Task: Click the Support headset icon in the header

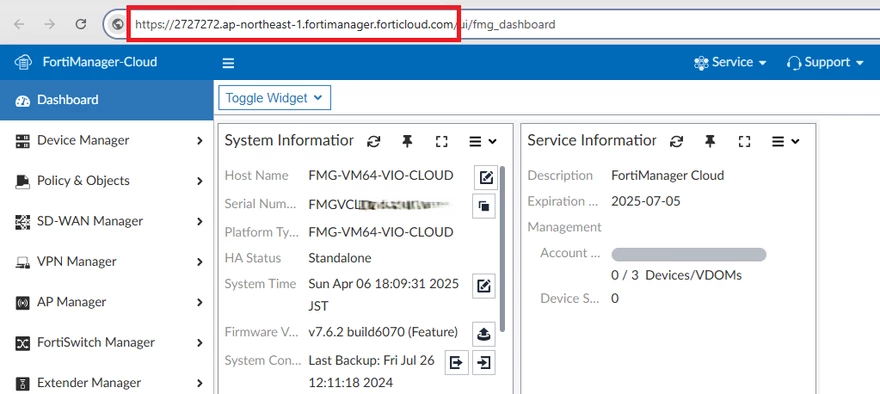Action: (x=794, y=62)
